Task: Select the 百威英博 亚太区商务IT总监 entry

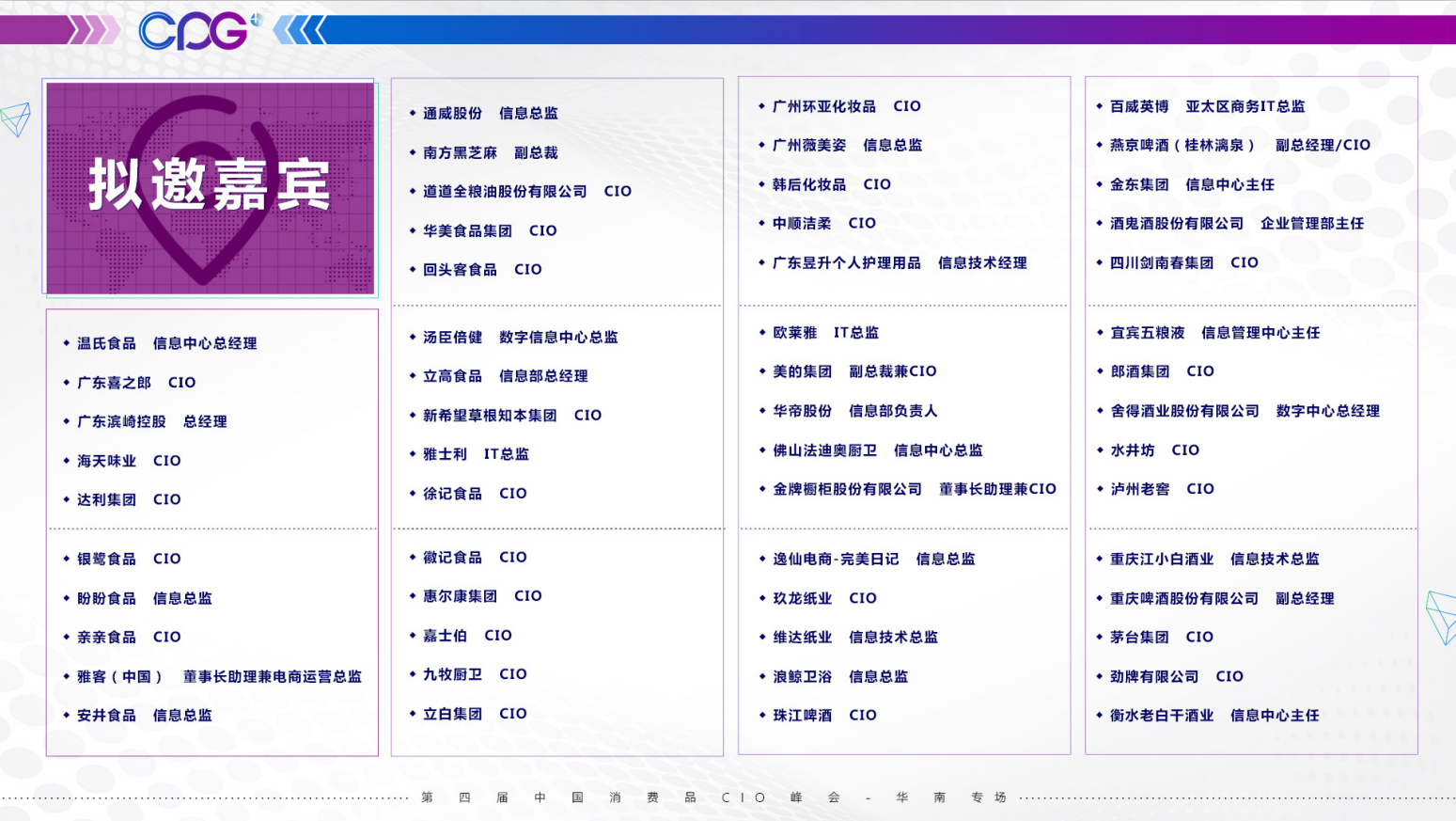Action: 1208,106
